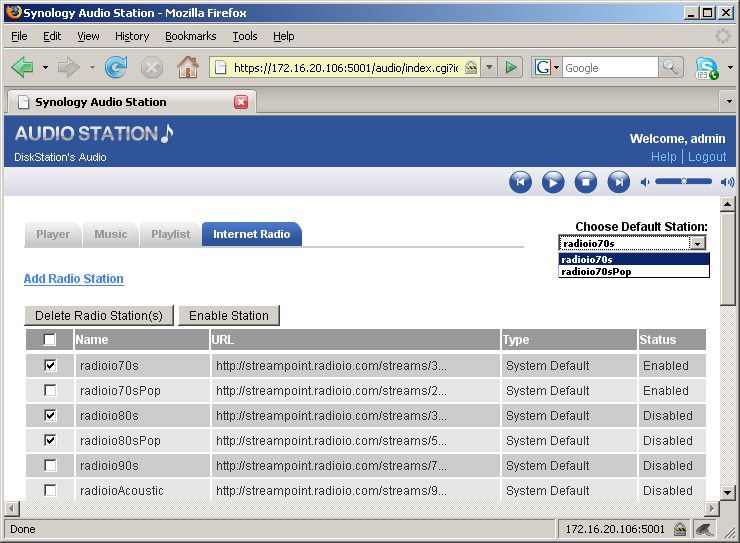Click the green Go arrow beside address bar

coord(511,67)
